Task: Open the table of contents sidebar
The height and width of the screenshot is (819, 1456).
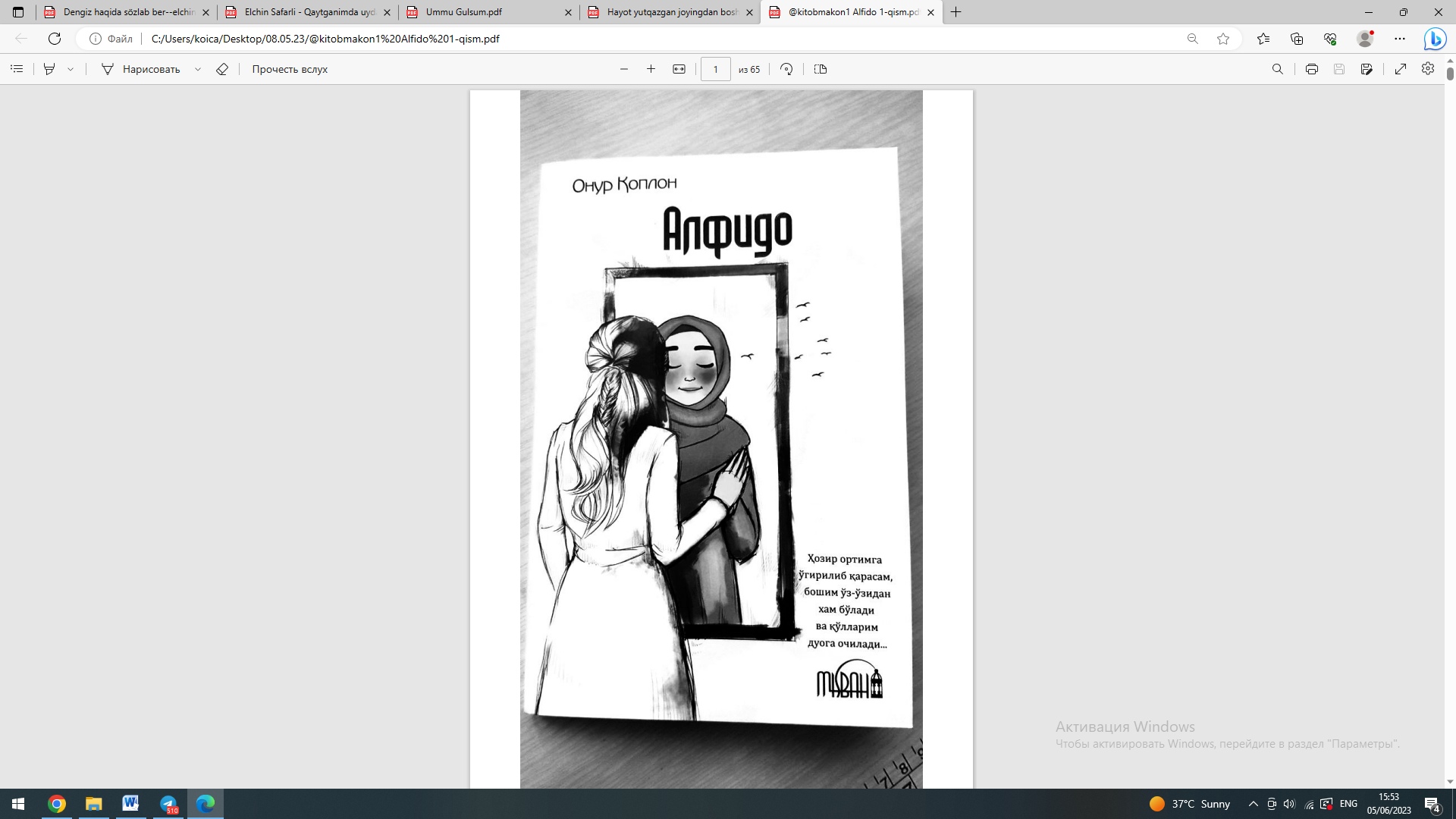Action: [17, 69]
